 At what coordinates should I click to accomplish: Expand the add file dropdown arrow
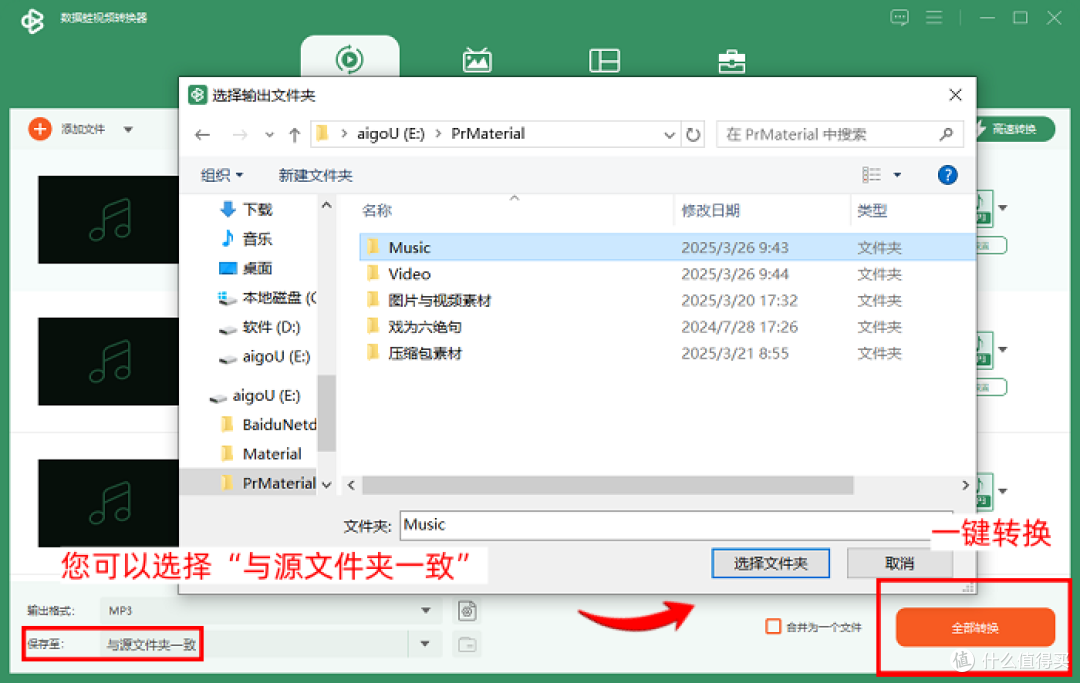[x=128, y=129]
